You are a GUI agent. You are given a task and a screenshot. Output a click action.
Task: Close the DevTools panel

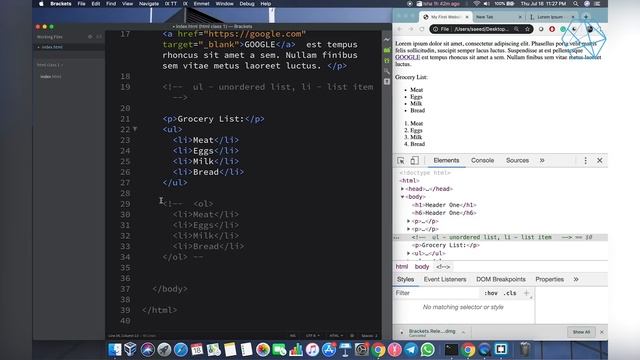pyautogui.click(x=600, y=161)
